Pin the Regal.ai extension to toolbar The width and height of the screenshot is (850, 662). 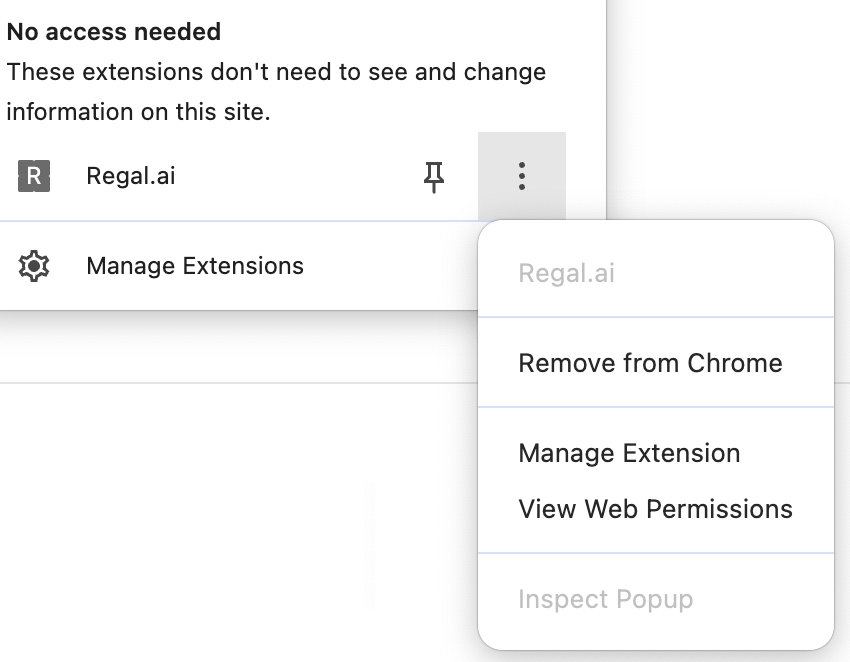[x=434, y=177]
